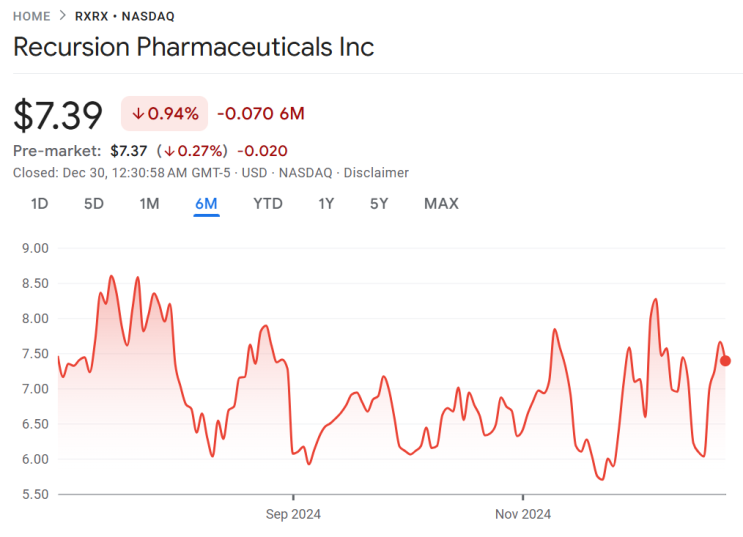
Task: Switch to the YTD chart view
Action: [267, 204]
